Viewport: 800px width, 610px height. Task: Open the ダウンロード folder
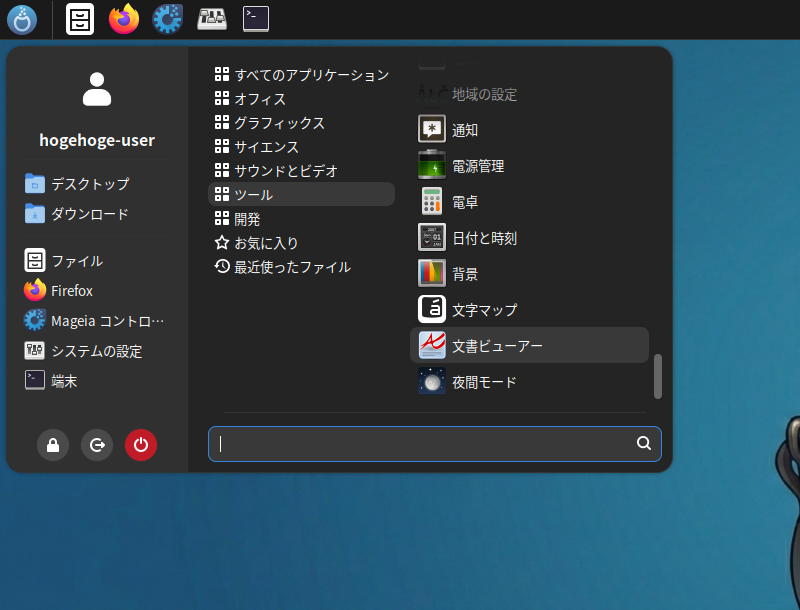pos(77,214)
